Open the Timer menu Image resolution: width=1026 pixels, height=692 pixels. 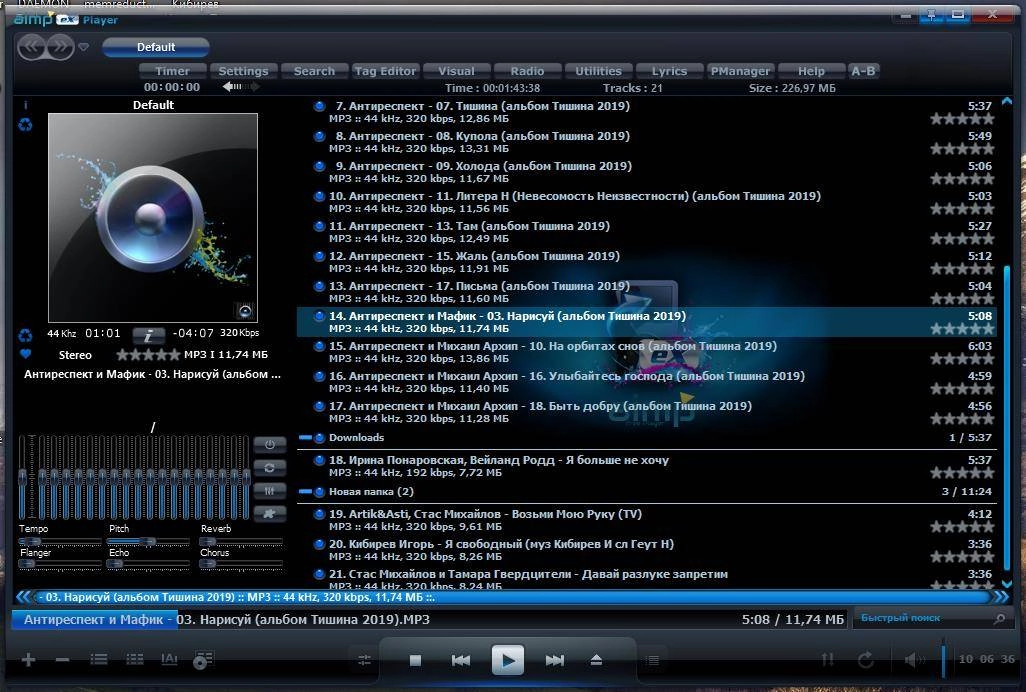click(x=173, y=71)
